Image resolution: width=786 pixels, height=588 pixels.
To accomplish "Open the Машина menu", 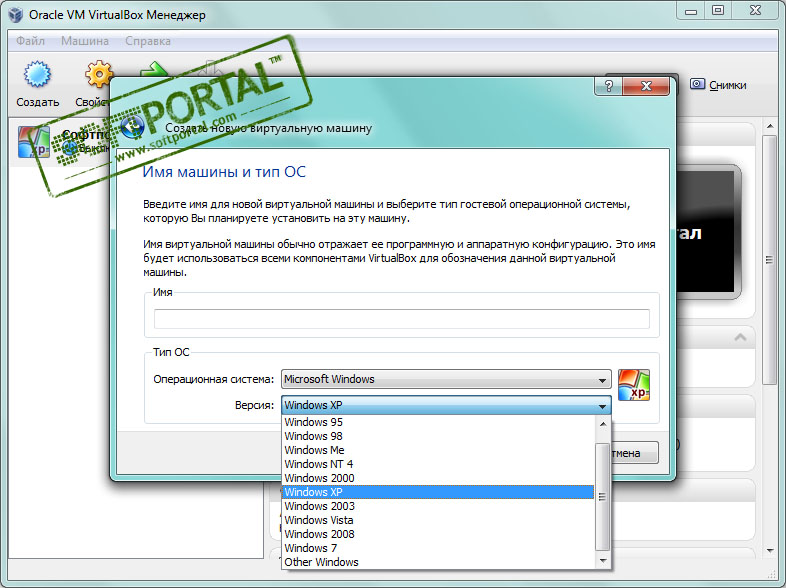I will (85, 41).
